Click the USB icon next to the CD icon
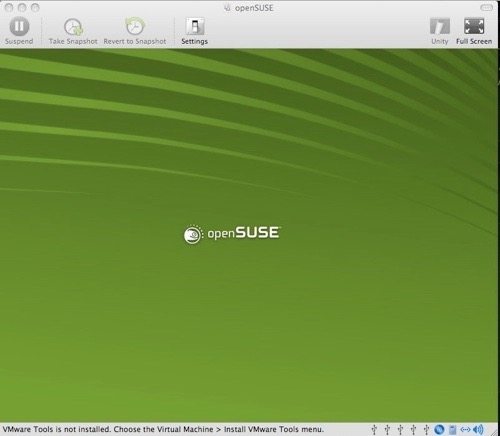The width and height of the screenshot is (500, 436). 426,430
